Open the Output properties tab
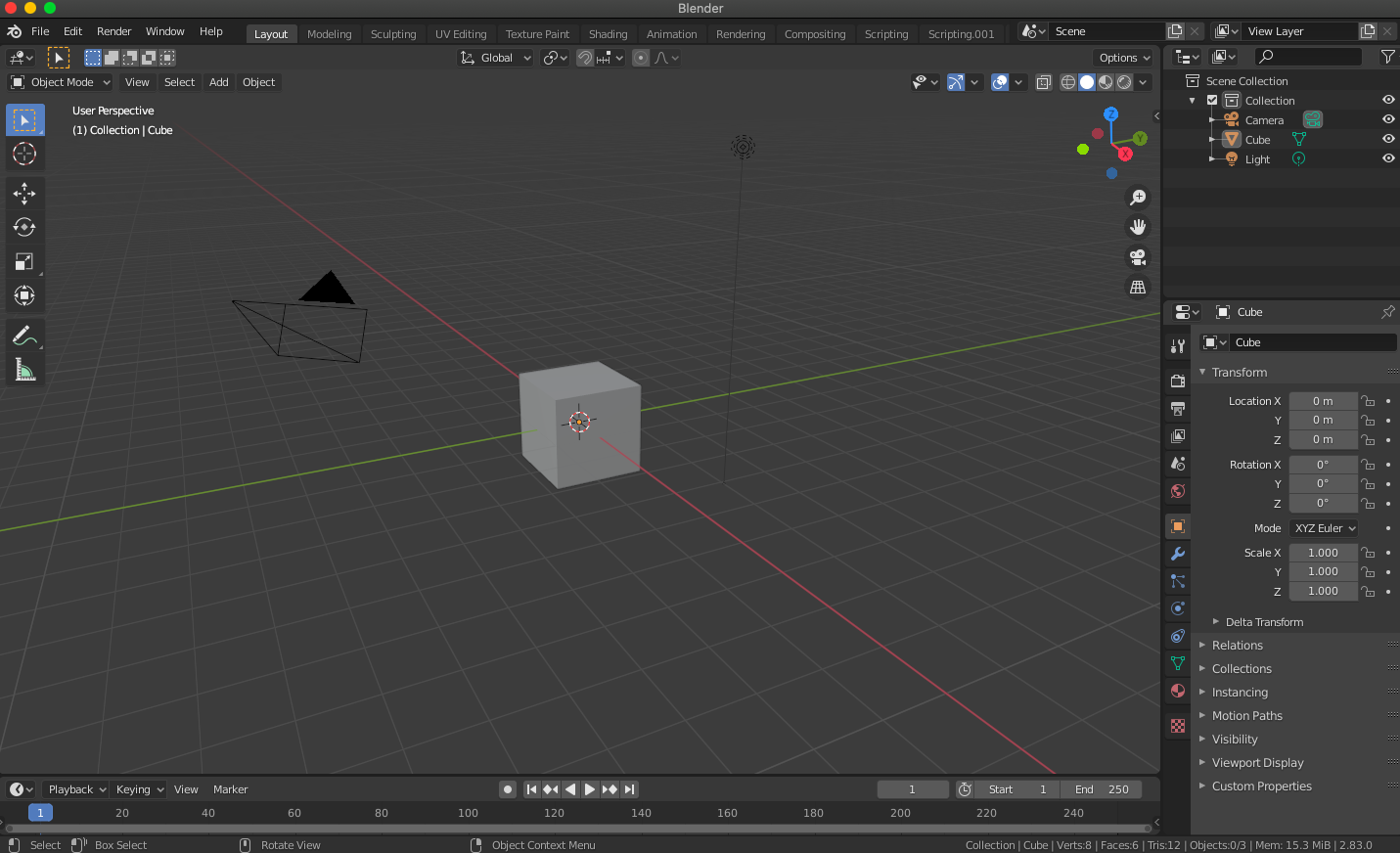Viewport: 1400px width, 853px height. click(1178, 409)
